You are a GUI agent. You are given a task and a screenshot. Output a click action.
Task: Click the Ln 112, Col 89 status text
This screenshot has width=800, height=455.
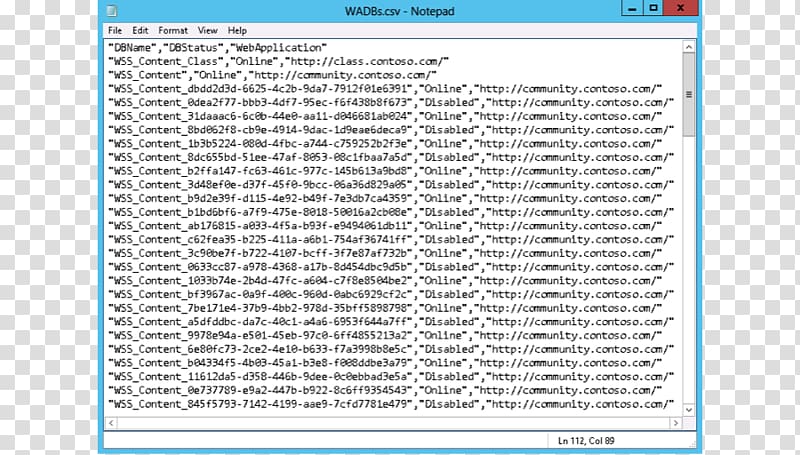pyautogui.click(x=586, y=441)
